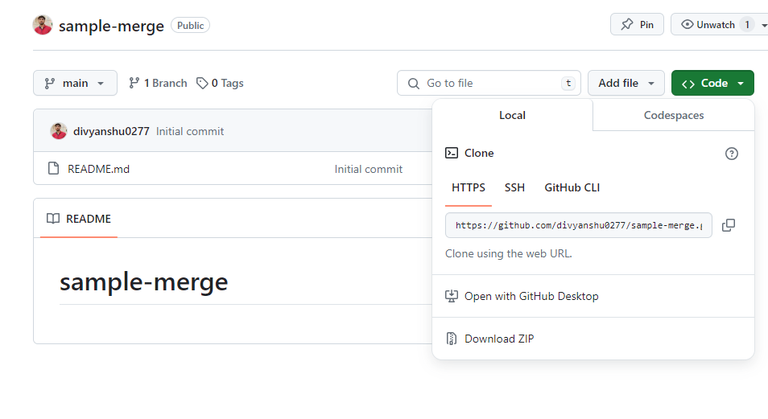Select the SSH clone tab
This screenshot has height=419, width=768.
(x=514, y=187)
